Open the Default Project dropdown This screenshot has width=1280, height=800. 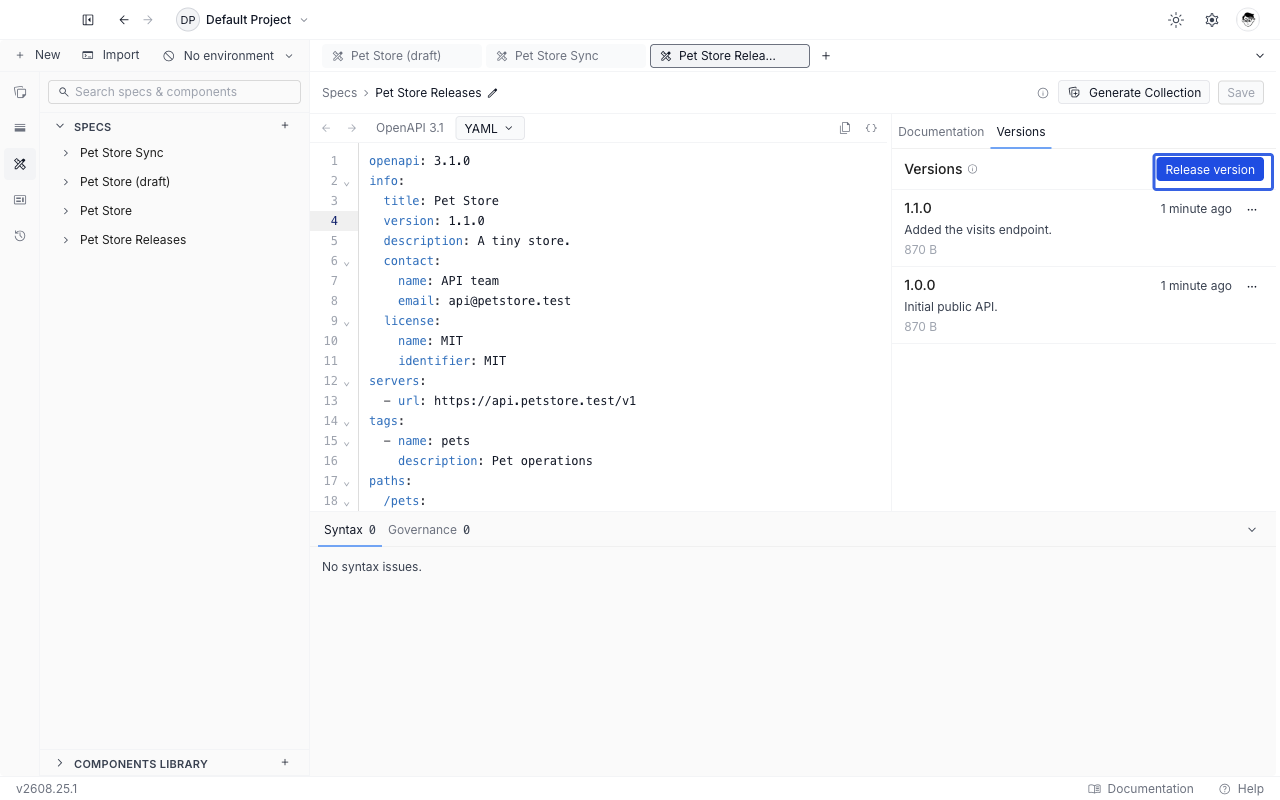(x=243, y=20)
